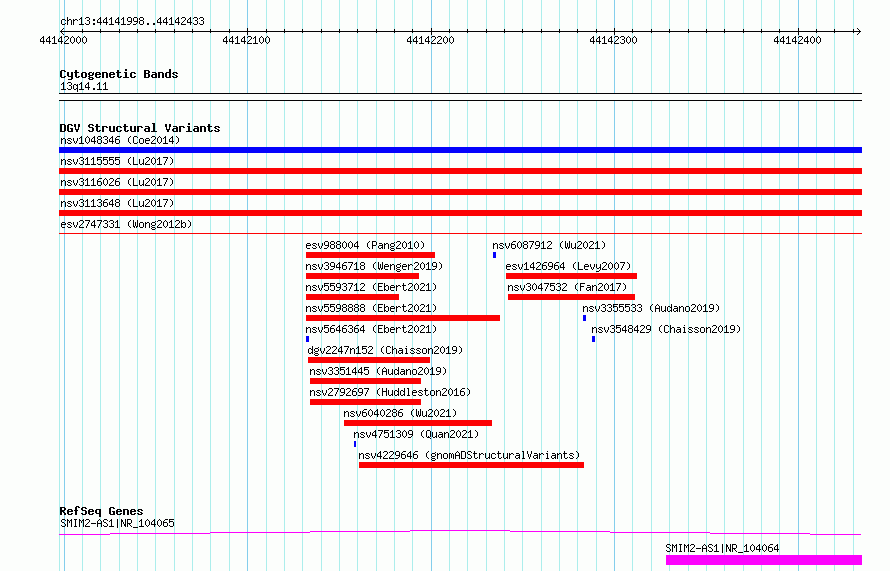Select the RefSeq Genes track heading
The height and width of the screenshot is (571, 890).
click(x=101, y=511)
